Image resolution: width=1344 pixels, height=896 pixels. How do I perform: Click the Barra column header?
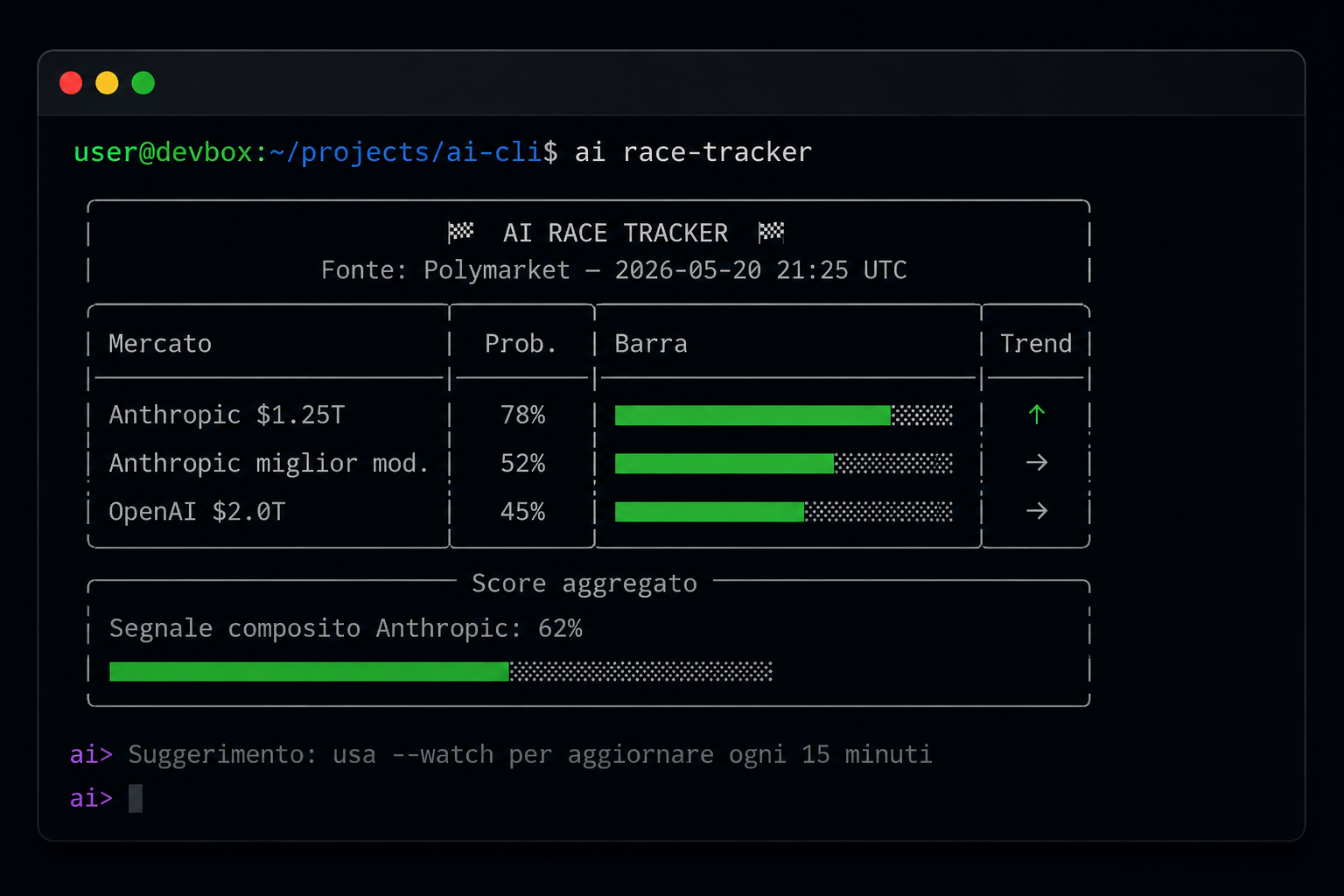coord(651,343)
